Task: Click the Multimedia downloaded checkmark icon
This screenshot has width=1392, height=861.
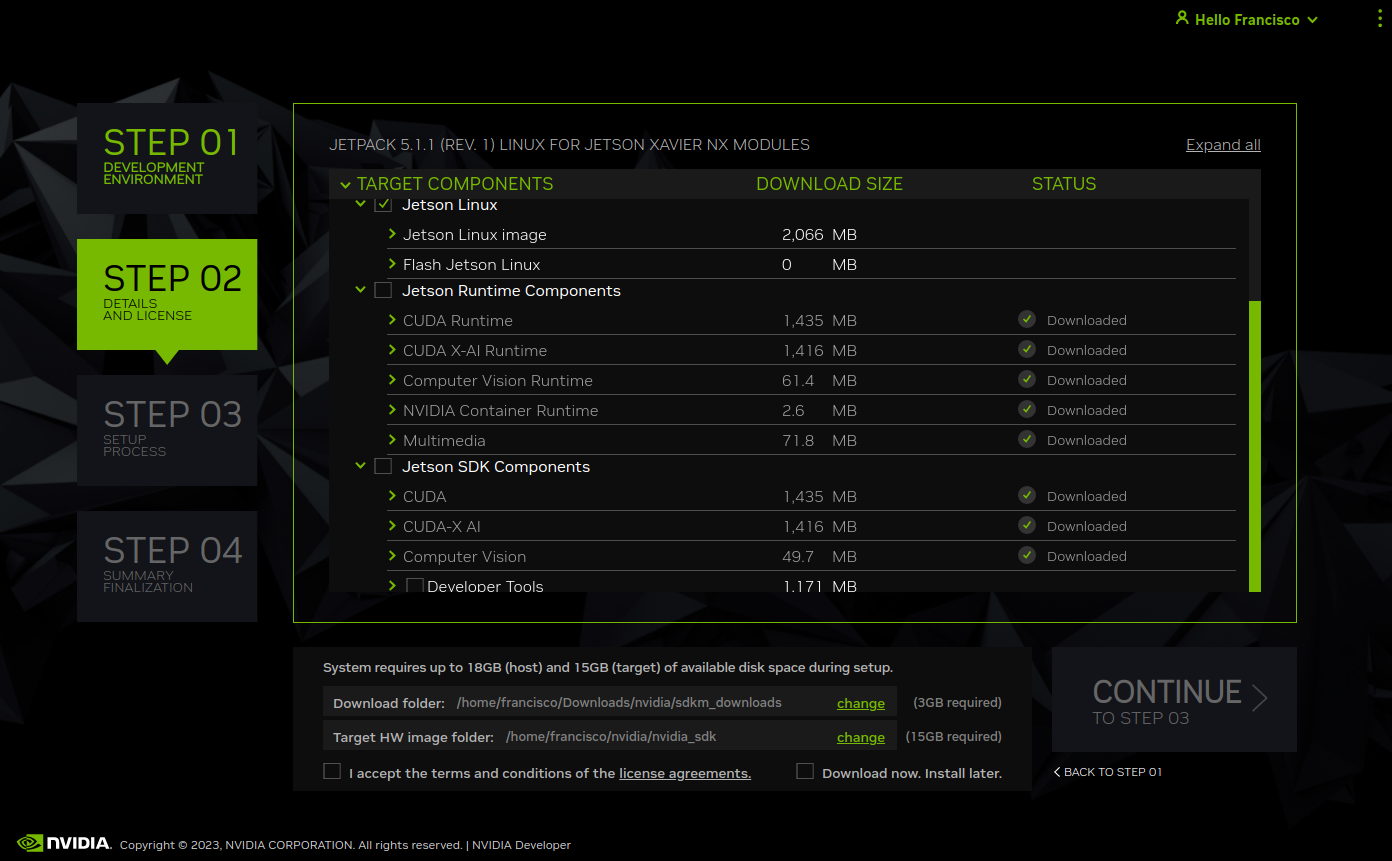Action: [1026, 439]
